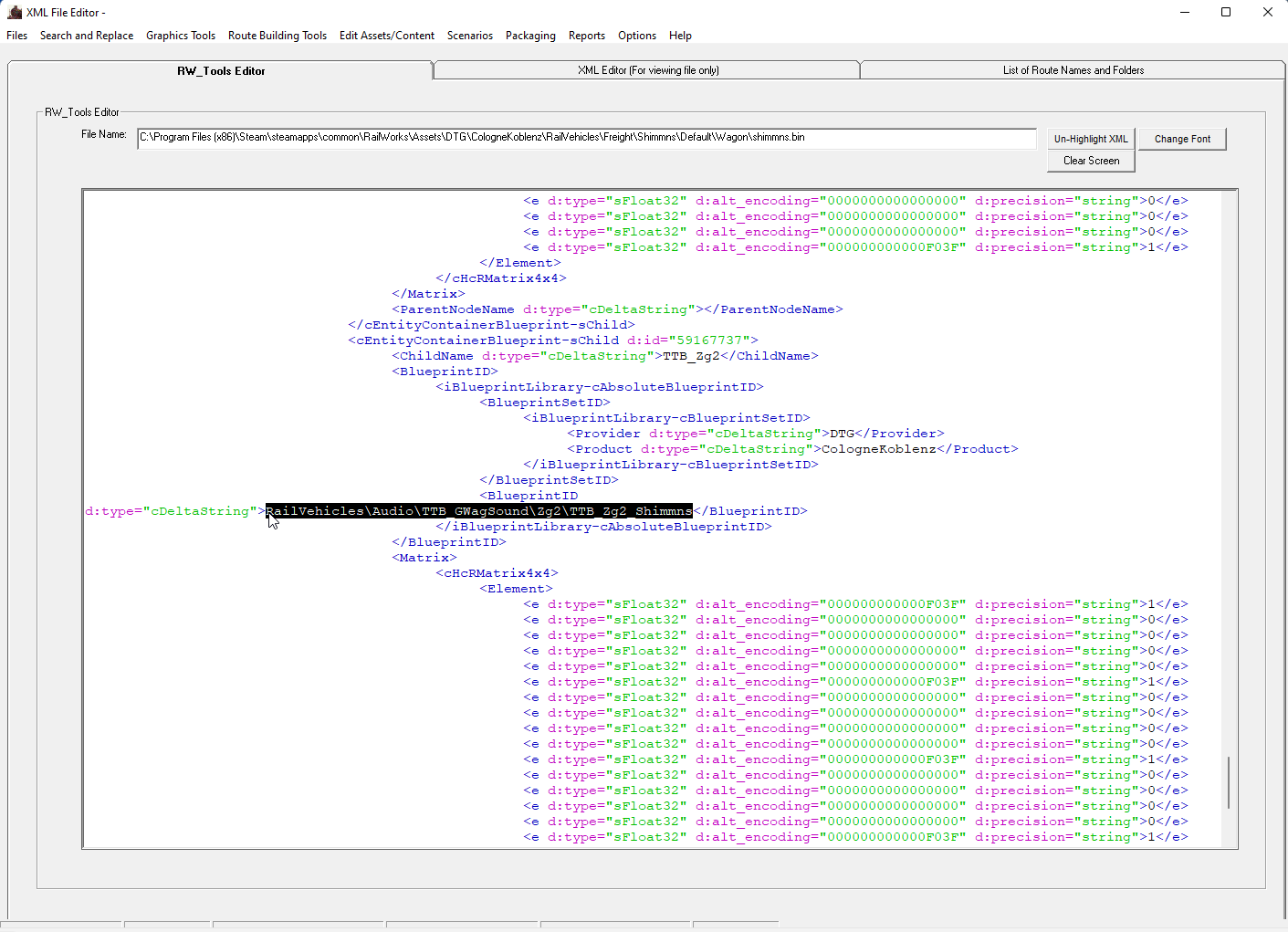Viewport: 1288px width, 932px height.
Task: Open the Options menu
Action: click(x=637, y=36)
